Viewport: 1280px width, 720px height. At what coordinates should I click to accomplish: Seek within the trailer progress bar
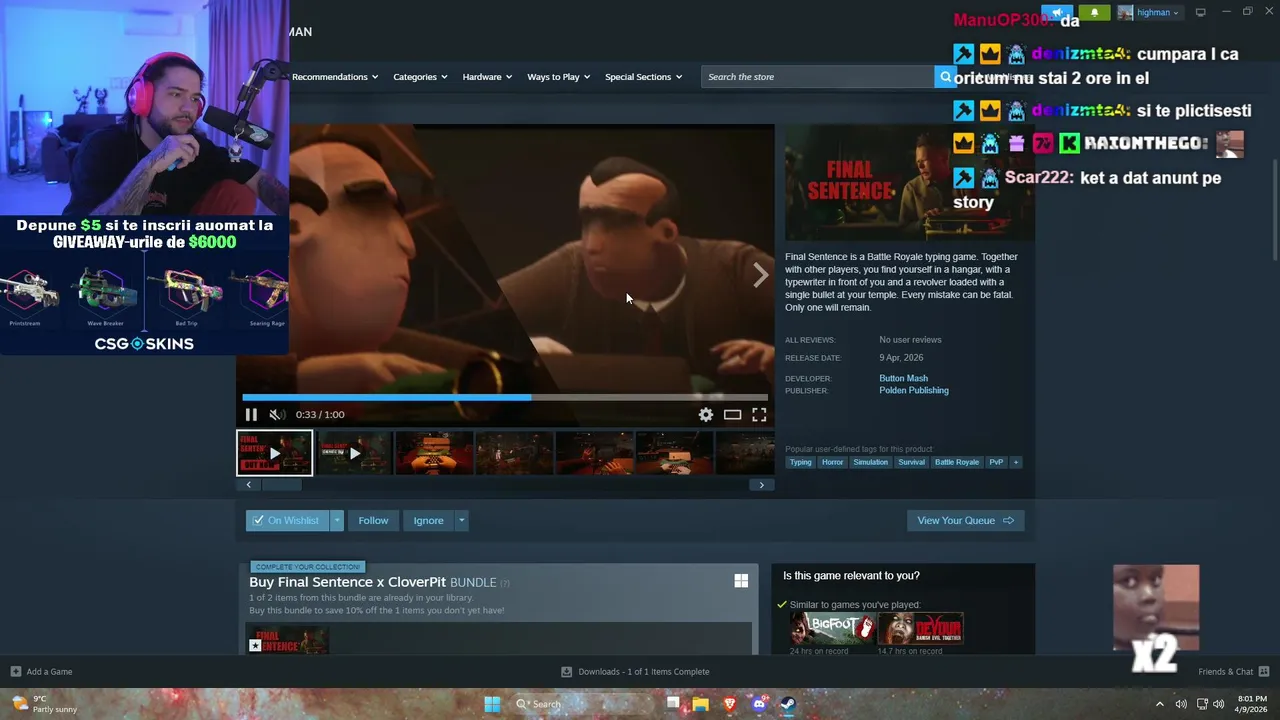(x=505, y=397)
